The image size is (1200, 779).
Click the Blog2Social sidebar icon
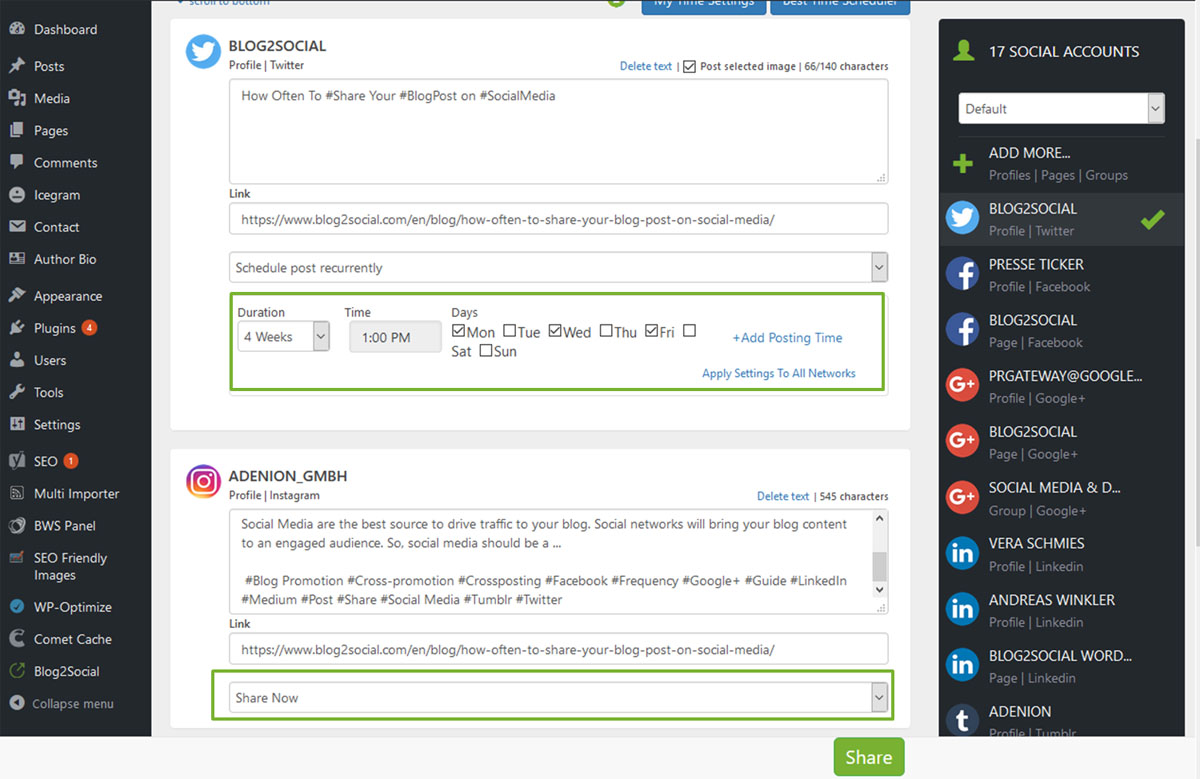(x=17, y=671)
